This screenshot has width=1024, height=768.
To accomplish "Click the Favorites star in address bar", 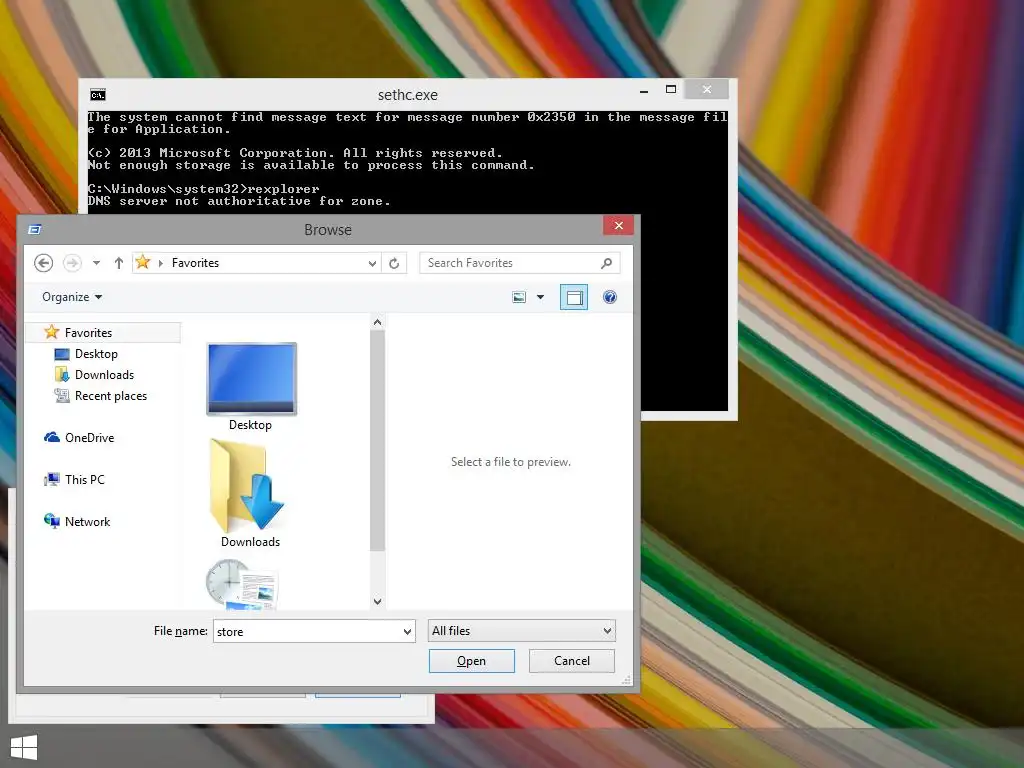I will (142, 263).
